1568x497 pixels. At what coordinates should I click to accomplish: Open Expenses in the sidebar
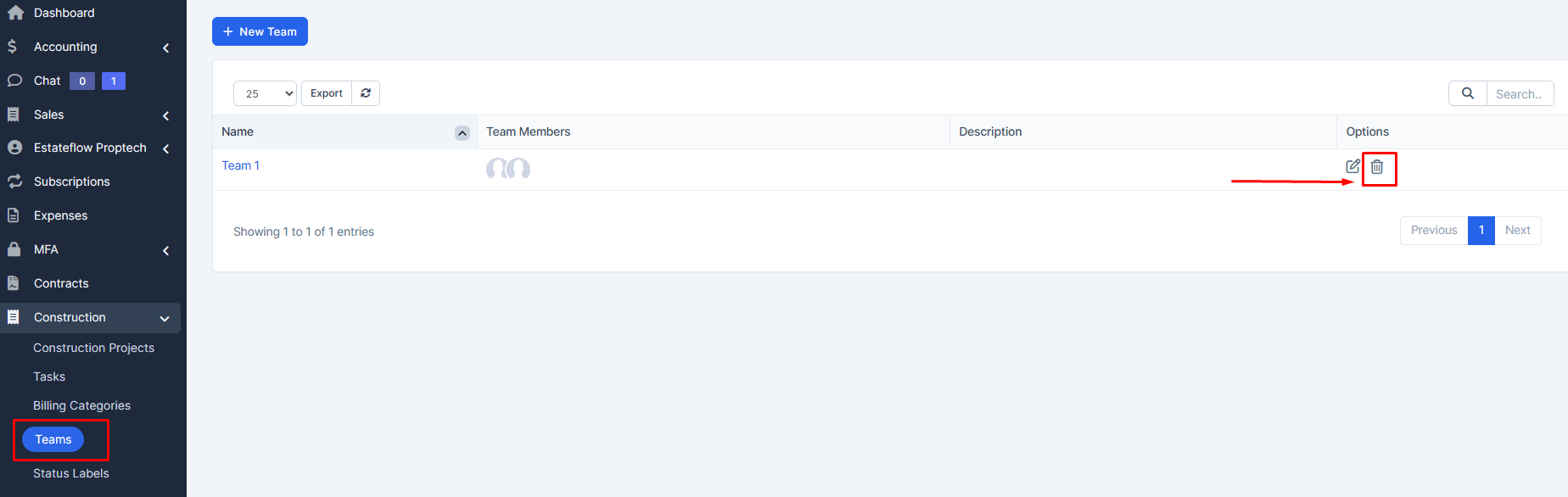tap(60, 215)
